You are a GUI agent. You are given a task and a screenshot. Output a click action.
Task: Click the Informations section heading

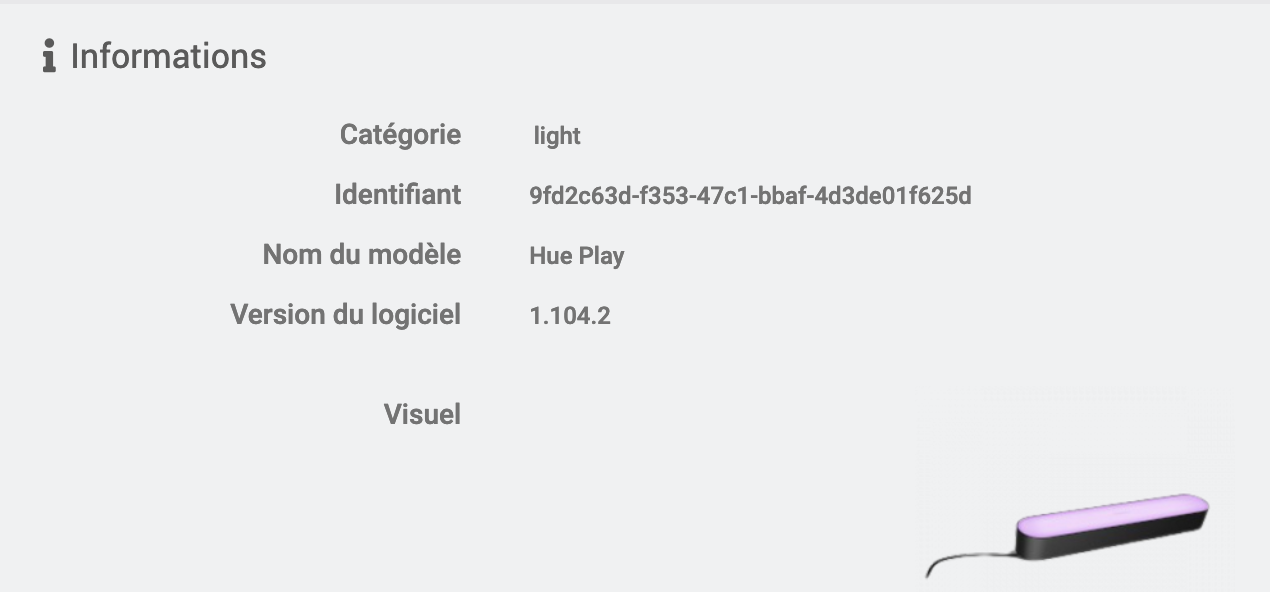click(x=168, y=56)
